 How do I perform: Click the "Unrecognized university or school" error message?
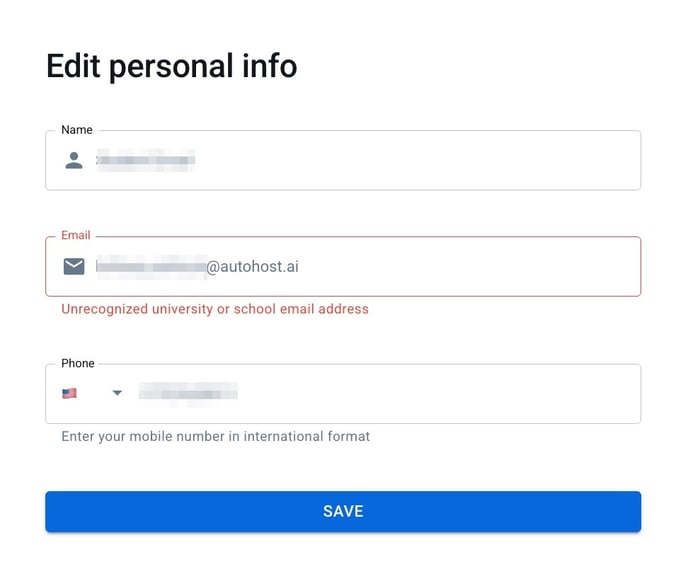pyautogui.click(x=215, y=309)
